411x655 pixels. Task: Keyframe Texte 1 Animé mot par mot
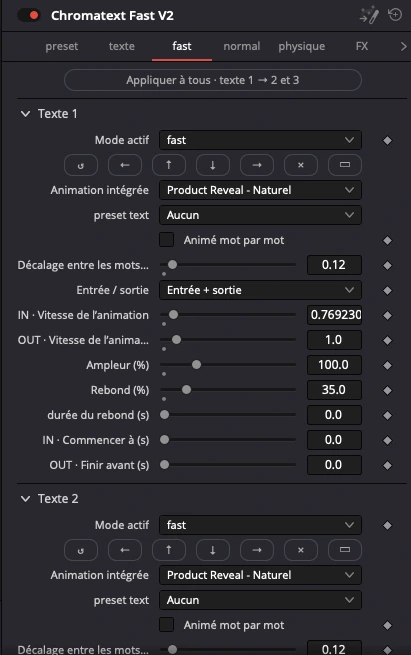387,240
